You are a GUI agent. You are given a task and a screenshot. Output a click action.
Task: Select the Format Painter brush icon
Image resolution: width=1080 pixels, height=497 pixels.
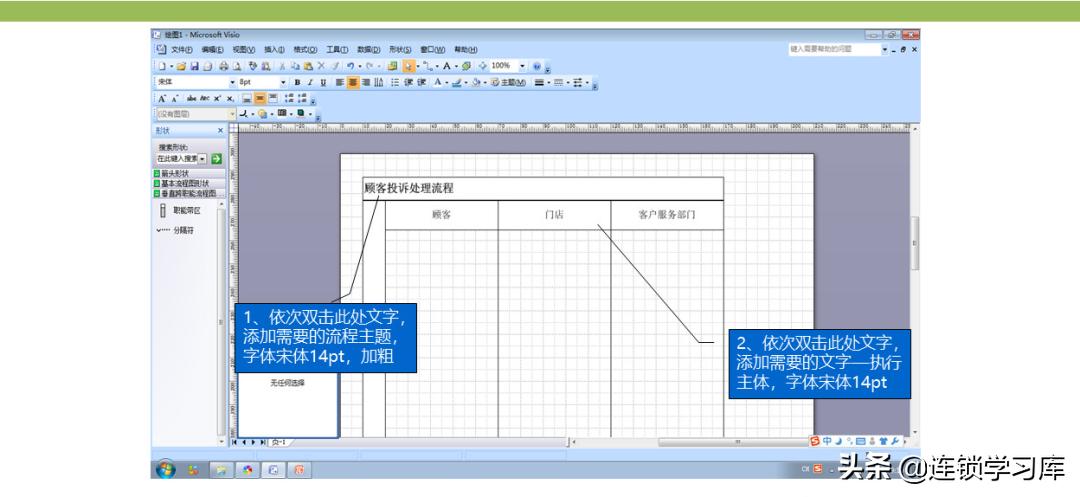[x=335, y=66]
